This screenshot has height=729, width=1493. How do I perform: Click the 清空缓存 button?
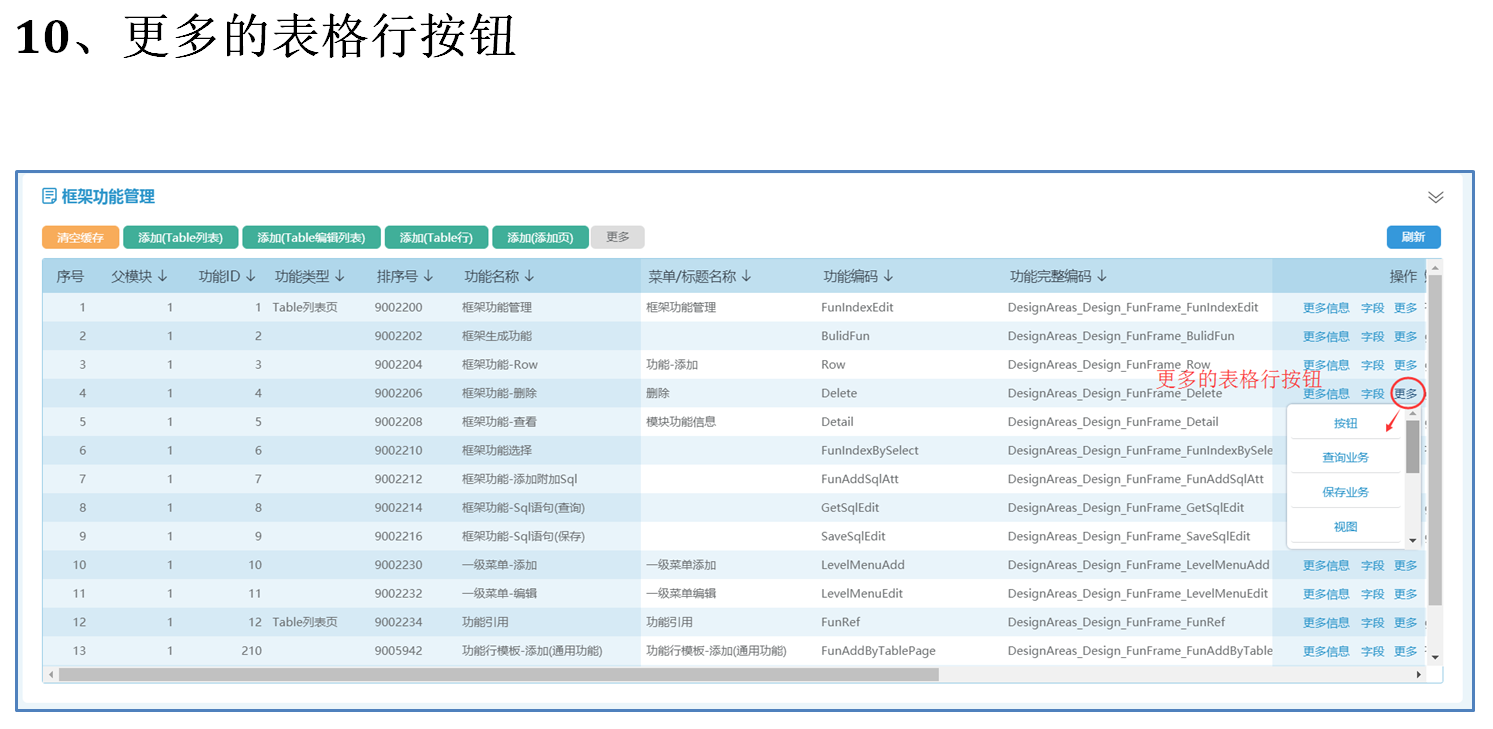80,237
